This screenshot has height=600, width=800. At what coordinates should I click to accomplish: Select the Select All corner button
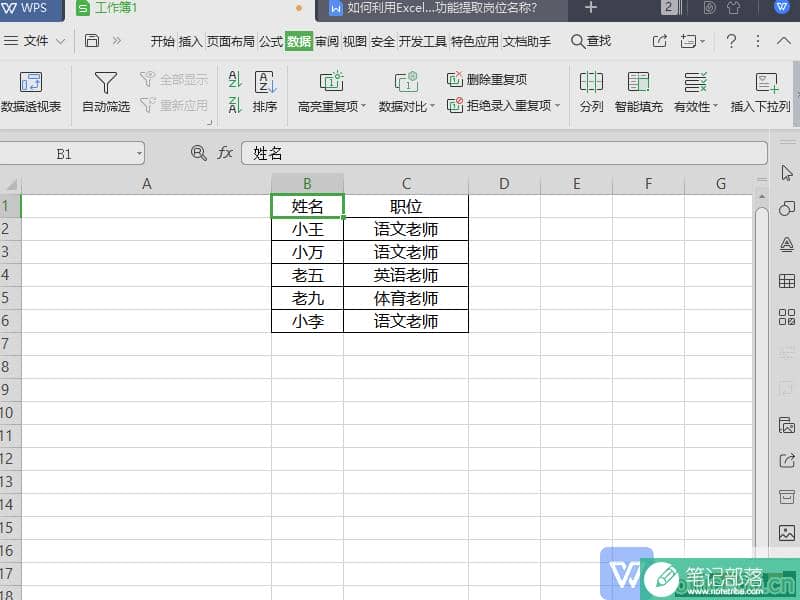click(11, 184)
